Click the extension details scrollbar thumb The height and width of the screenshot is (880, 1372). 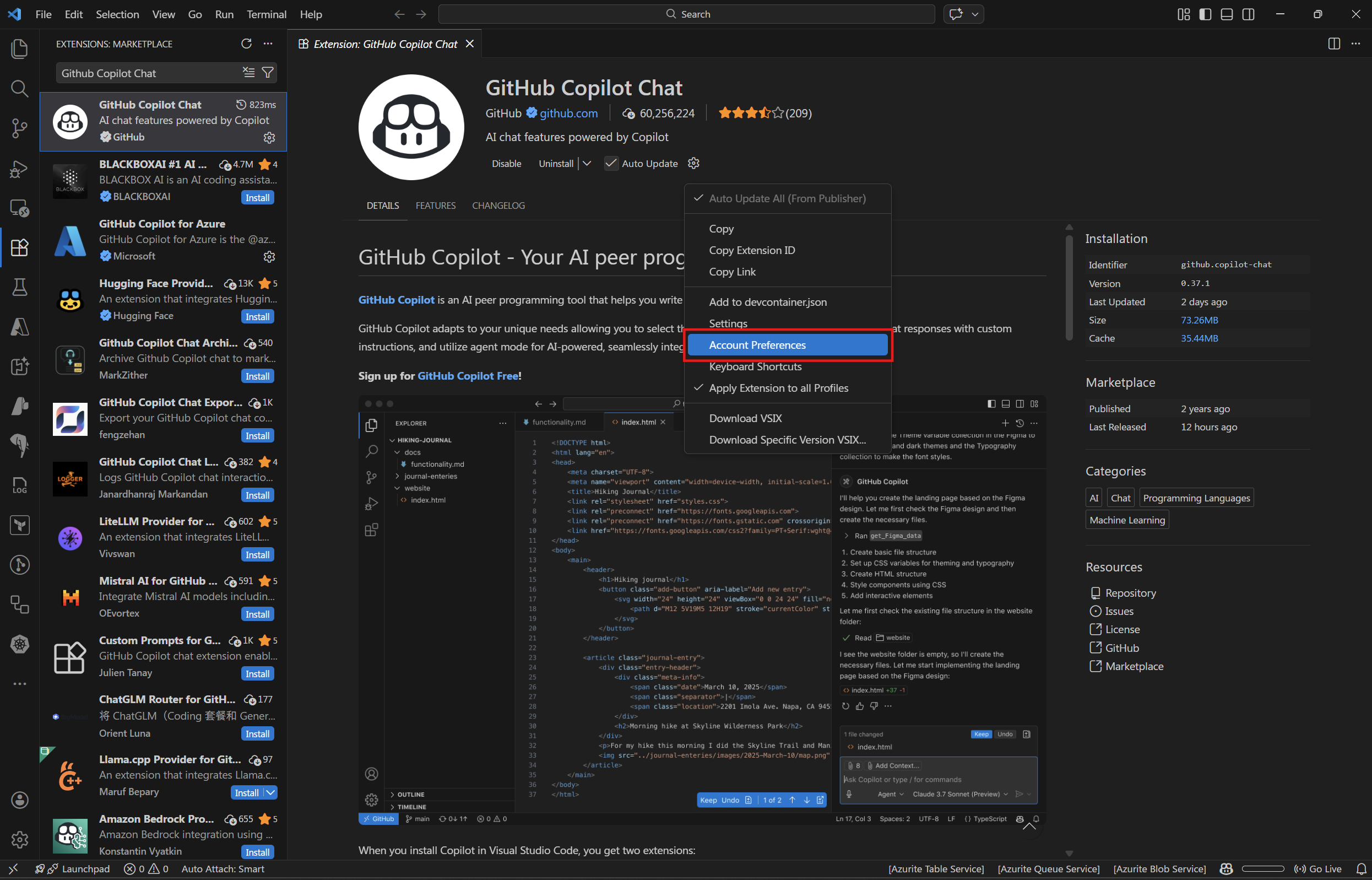click(1069, 287)
